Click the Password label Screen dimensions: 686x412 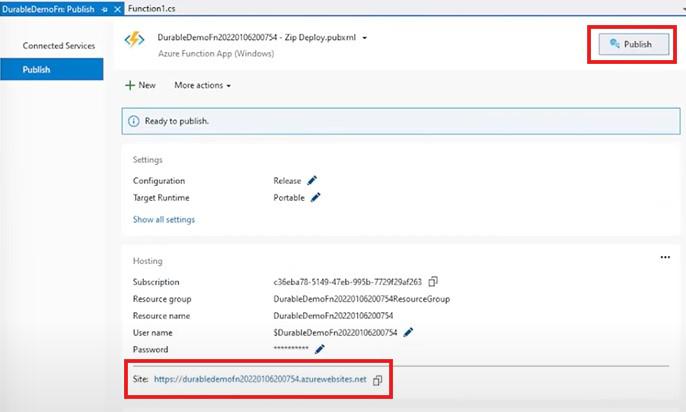[150, 349]
